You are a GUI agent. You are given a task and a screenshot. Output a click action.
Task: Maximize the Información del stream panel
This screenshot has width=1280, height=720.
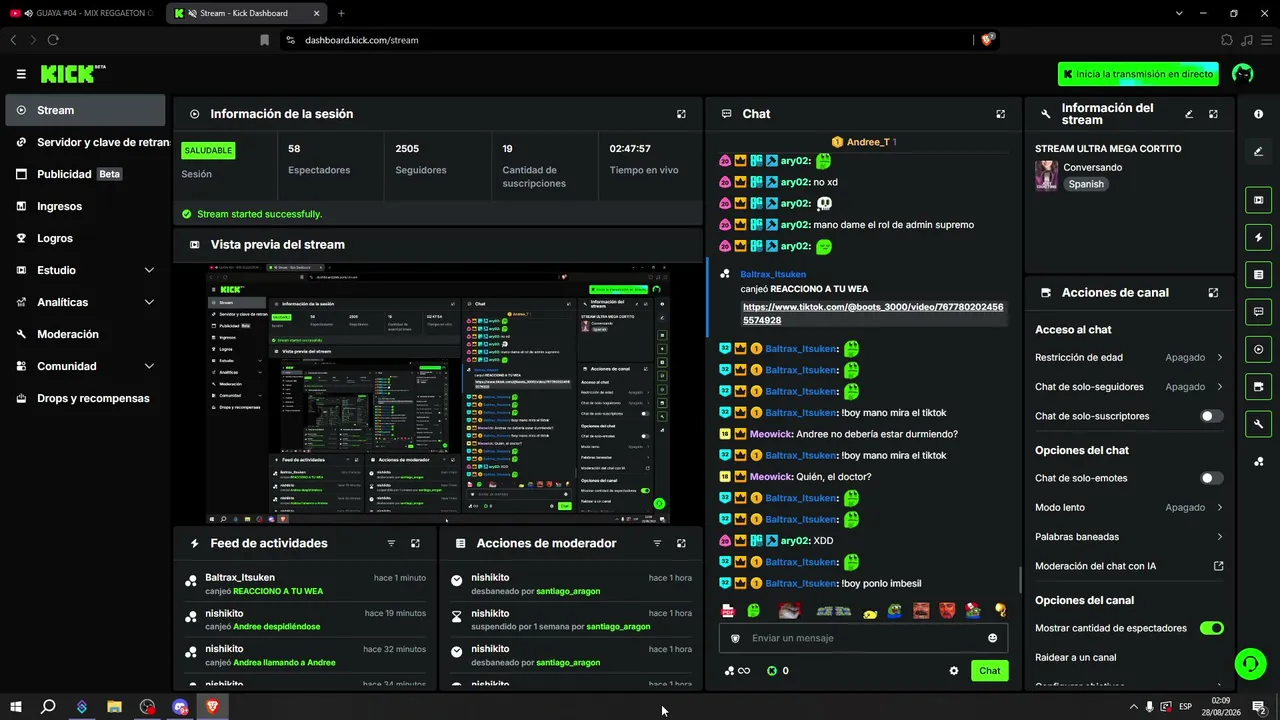pos(1213,114)
